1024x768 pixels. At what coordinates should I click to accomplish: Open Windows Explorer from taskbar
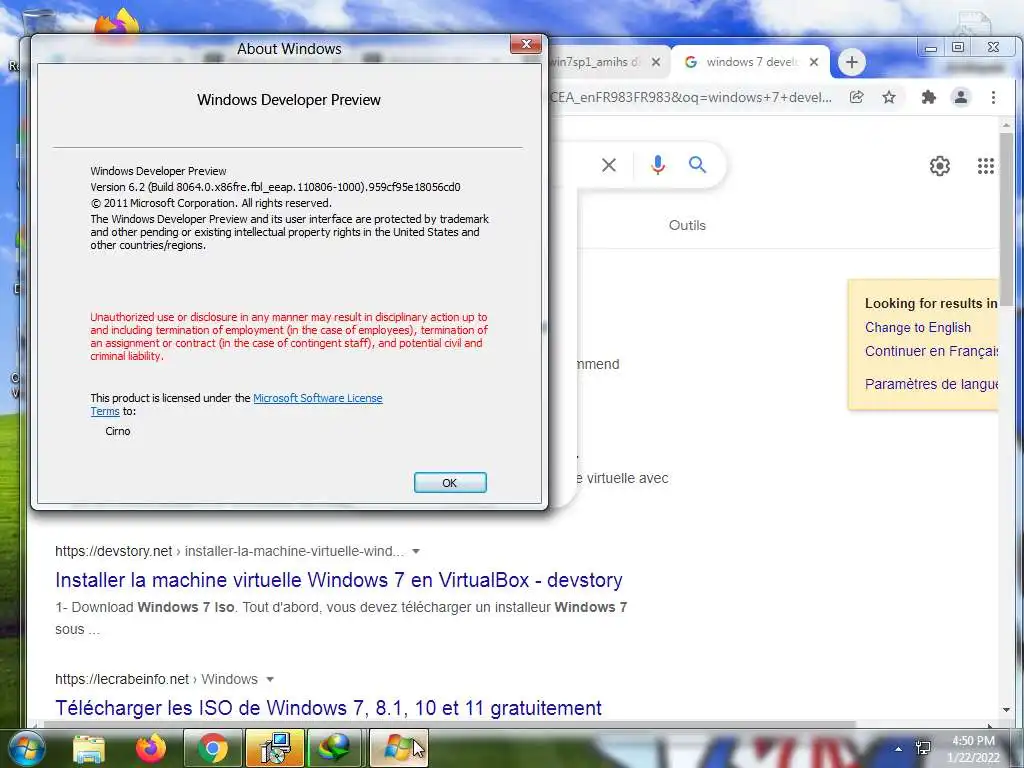click(88, 748)
